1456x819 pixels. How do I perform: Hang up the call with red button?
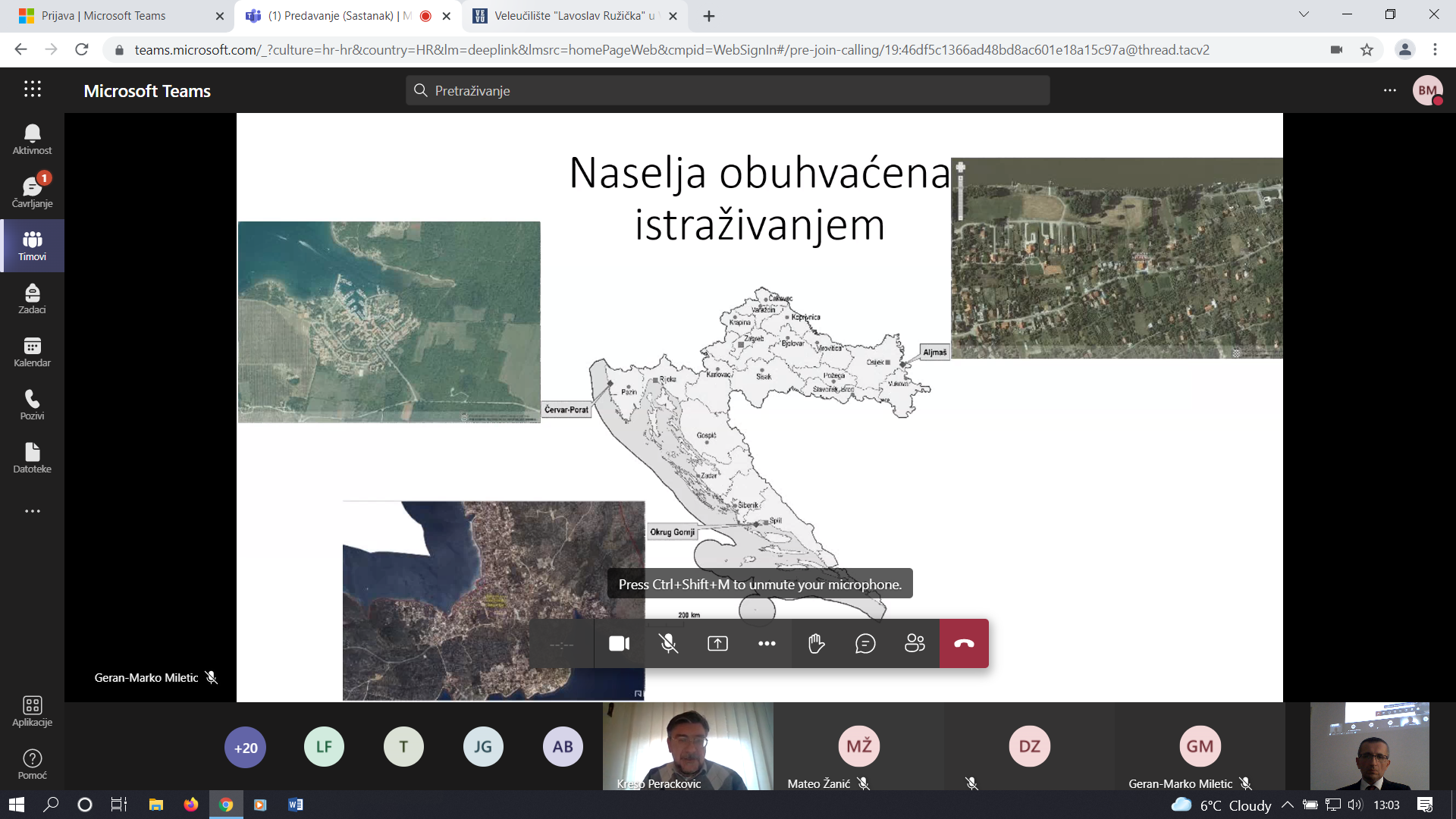pos(964,644)
